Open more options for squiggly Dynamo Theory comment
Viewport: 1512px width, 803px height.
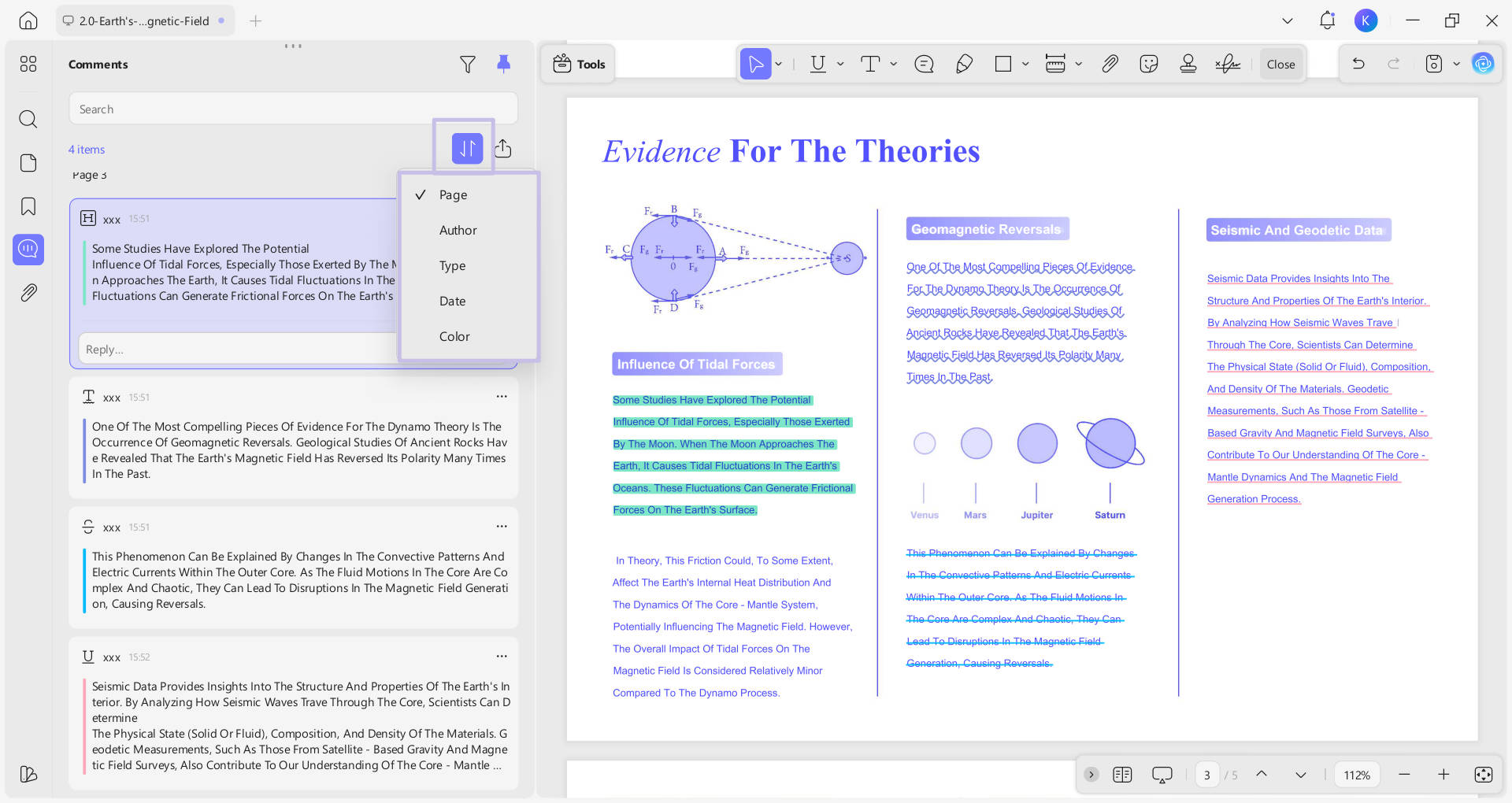(x=502, y=396)
